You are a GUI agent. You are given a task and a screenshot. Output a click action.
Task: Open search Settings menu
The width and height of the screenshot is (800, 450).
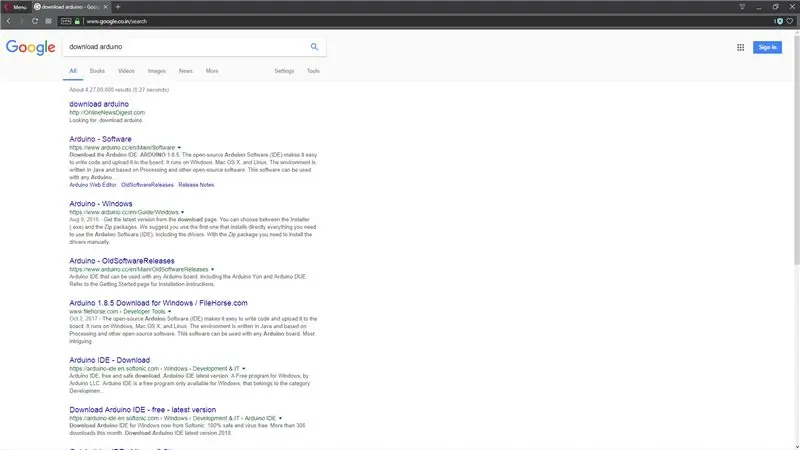(x=284, y=71)
